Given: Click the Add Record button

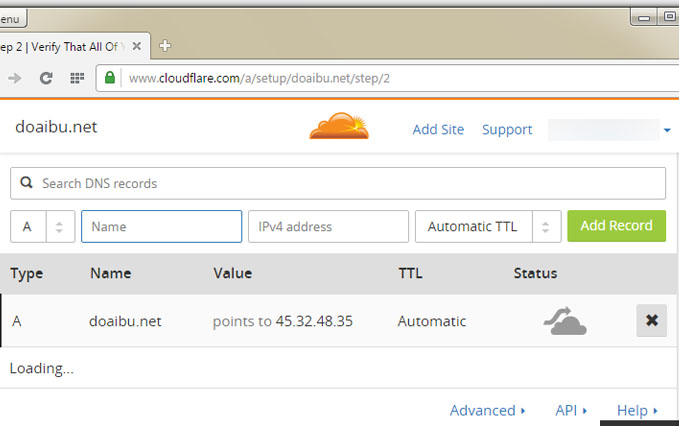Looking at the screenshot, I should coord(616,226).
